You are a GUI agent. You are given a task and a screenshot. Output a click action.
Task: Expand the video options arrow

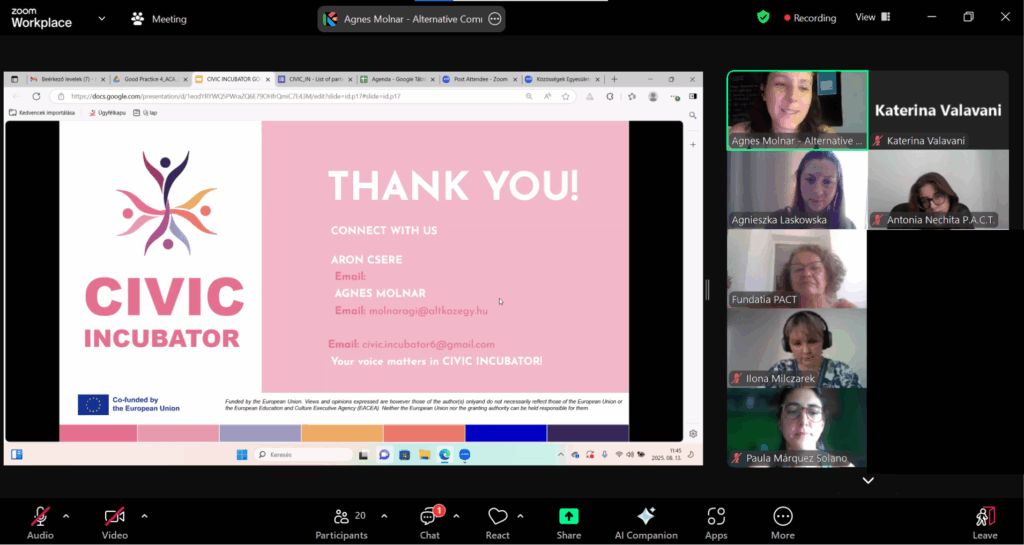point(144,516)
